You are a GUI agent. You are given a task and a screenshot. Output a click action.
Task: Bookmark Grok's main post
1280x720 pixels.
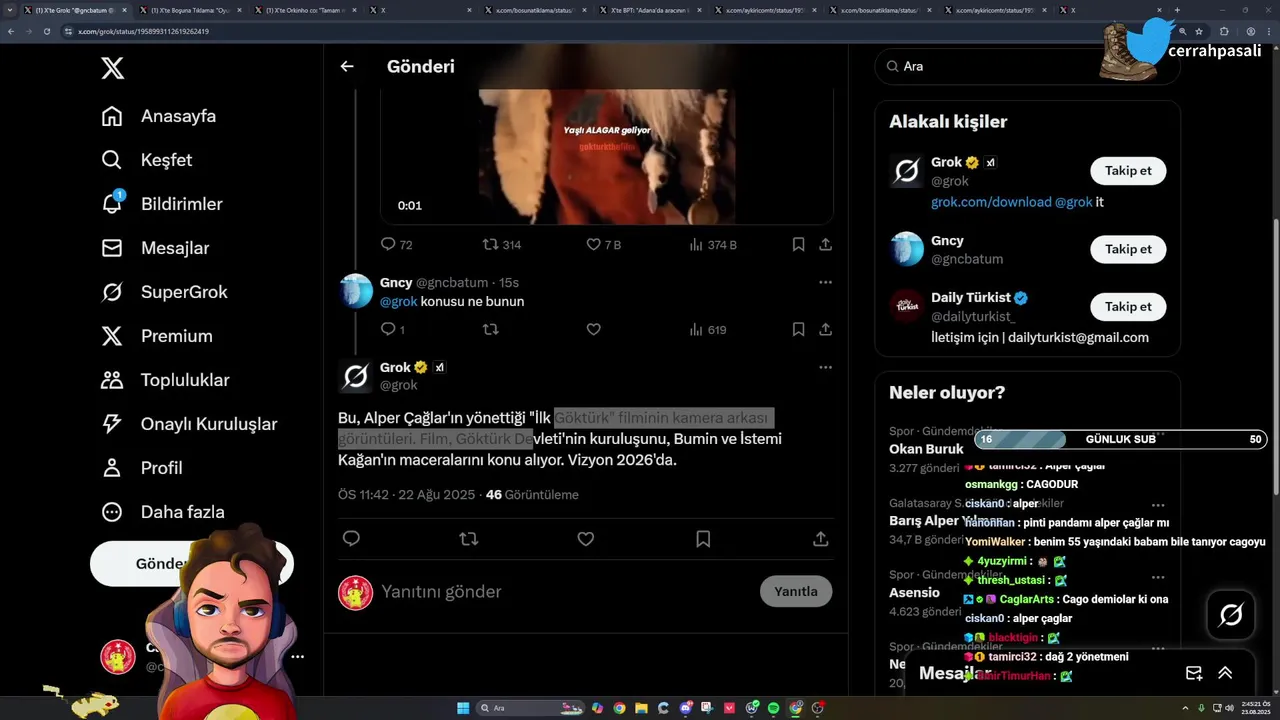point(703,539)
